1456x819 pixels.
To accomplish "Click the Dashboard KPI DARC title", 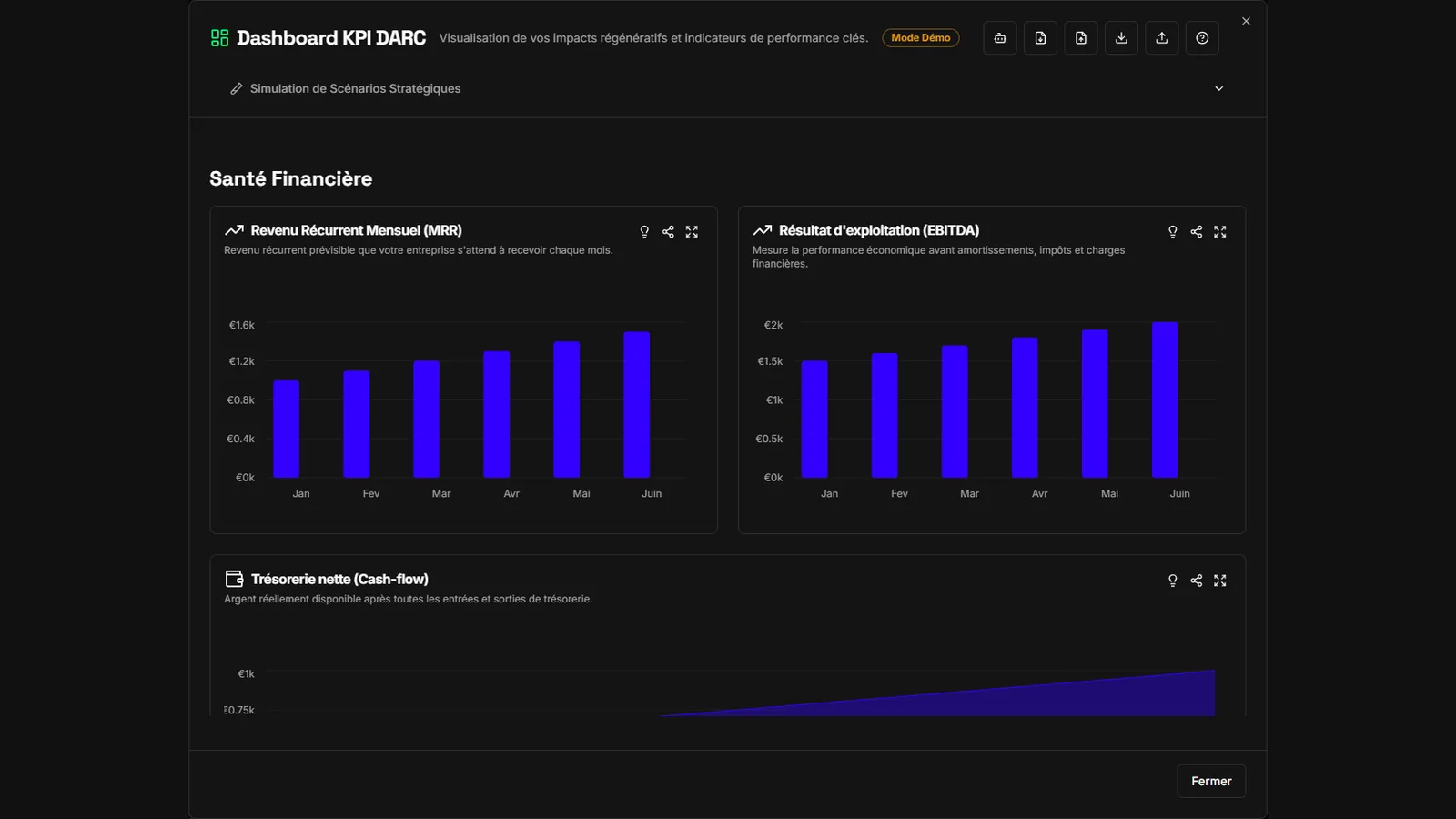I will point(331,38).
